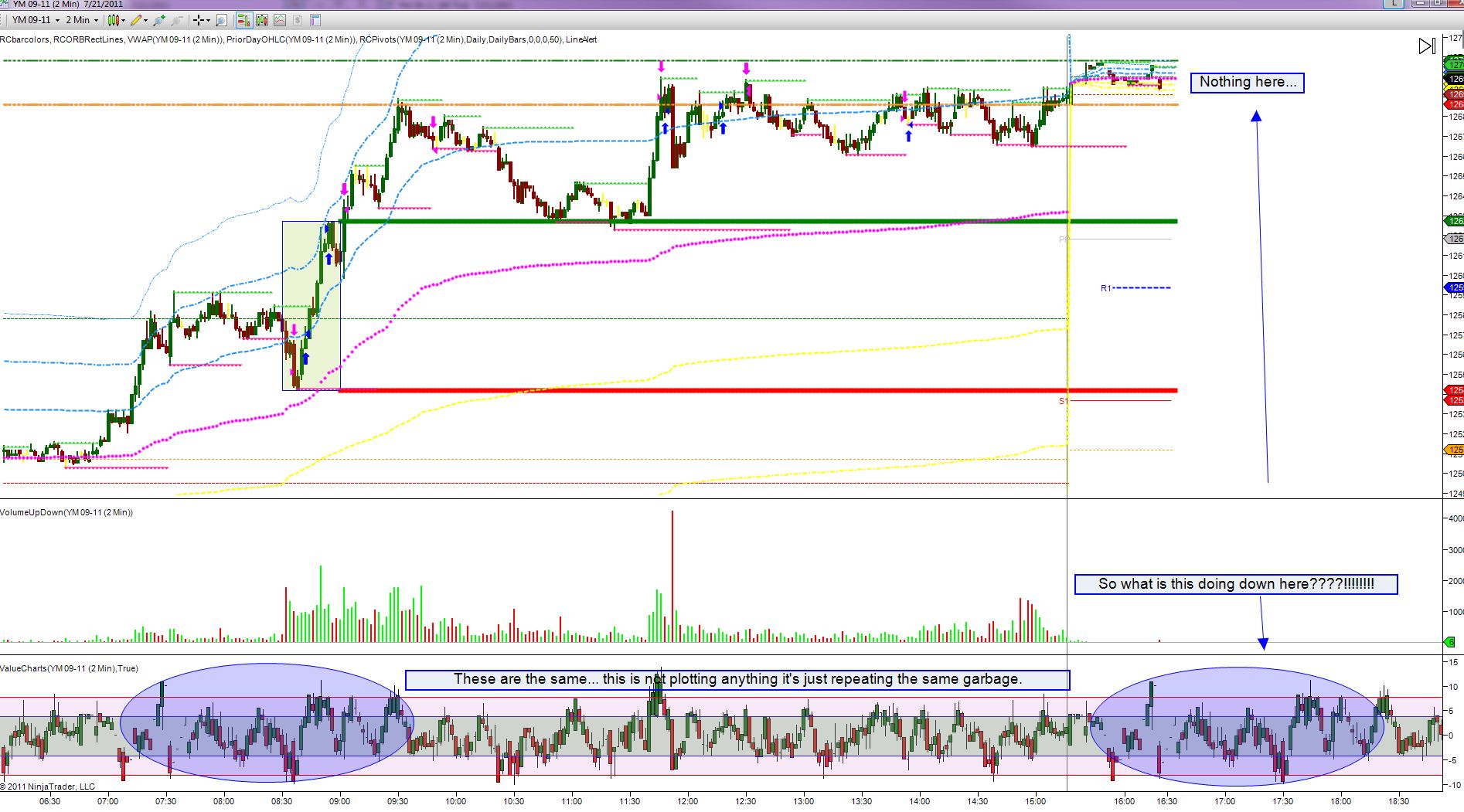Select the 'Nothing here...' text annotation
The image size is (1464, 812).
[x=1247, y=83]
